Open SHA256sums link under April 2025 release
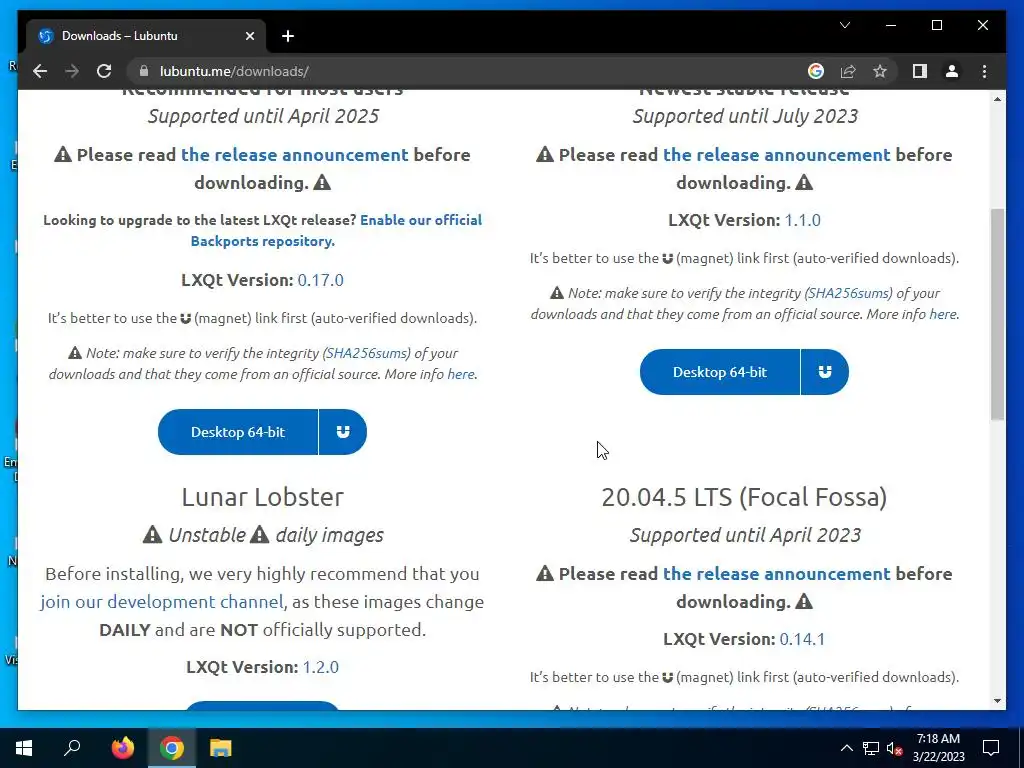The image size is (1024, 768). click(x=366, y=353)
